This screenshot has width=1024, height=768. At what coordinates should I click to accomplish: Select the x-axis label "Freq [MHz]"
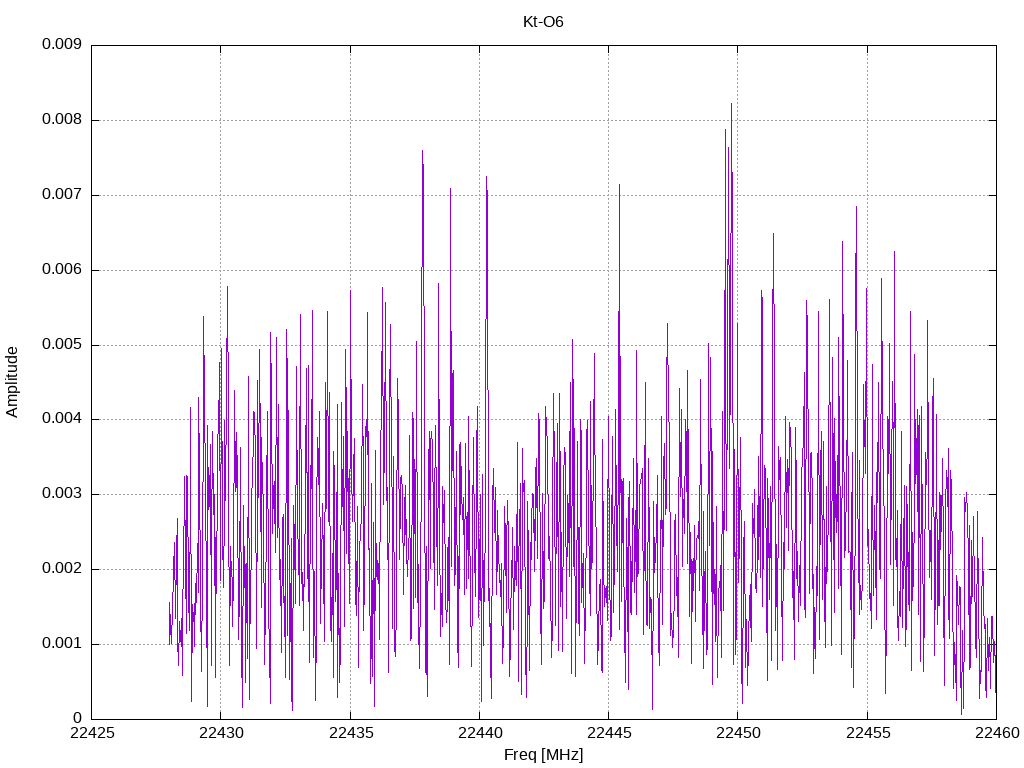click(x=543, y=755)
